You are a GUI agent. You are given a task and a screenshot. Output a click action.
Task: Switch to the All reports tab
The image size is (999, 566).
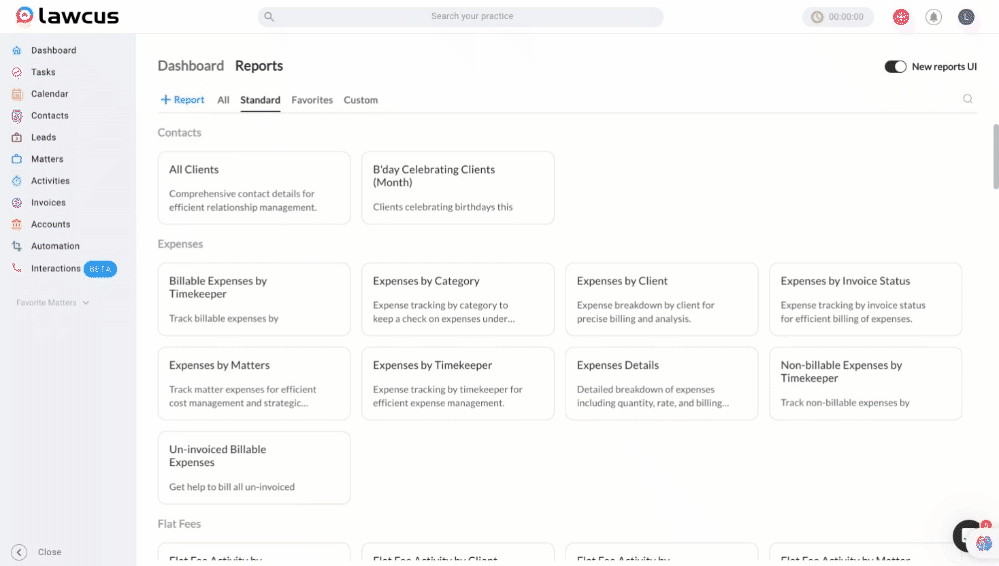(223, 100)
